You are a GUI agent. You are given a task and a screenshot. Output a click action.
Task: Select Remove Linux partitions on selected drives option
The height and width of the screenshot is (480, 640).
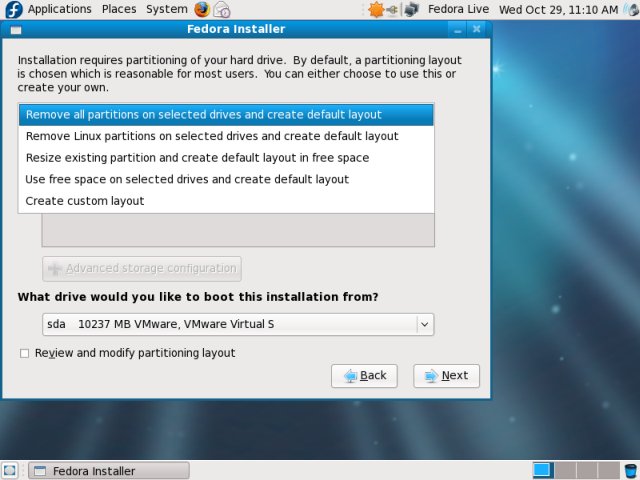tap(226, 136)
